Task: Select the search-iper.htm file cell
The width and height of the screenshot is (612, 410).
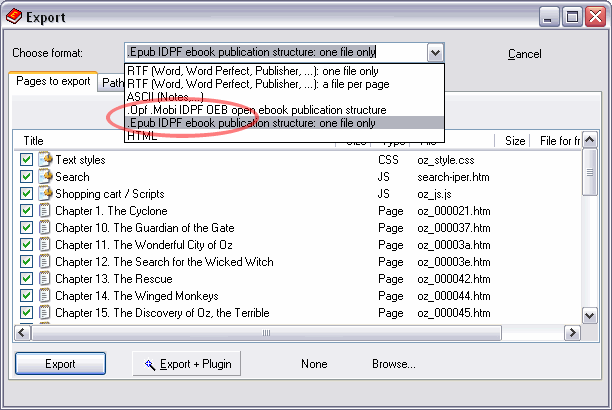Action: [x=453, y=177]
